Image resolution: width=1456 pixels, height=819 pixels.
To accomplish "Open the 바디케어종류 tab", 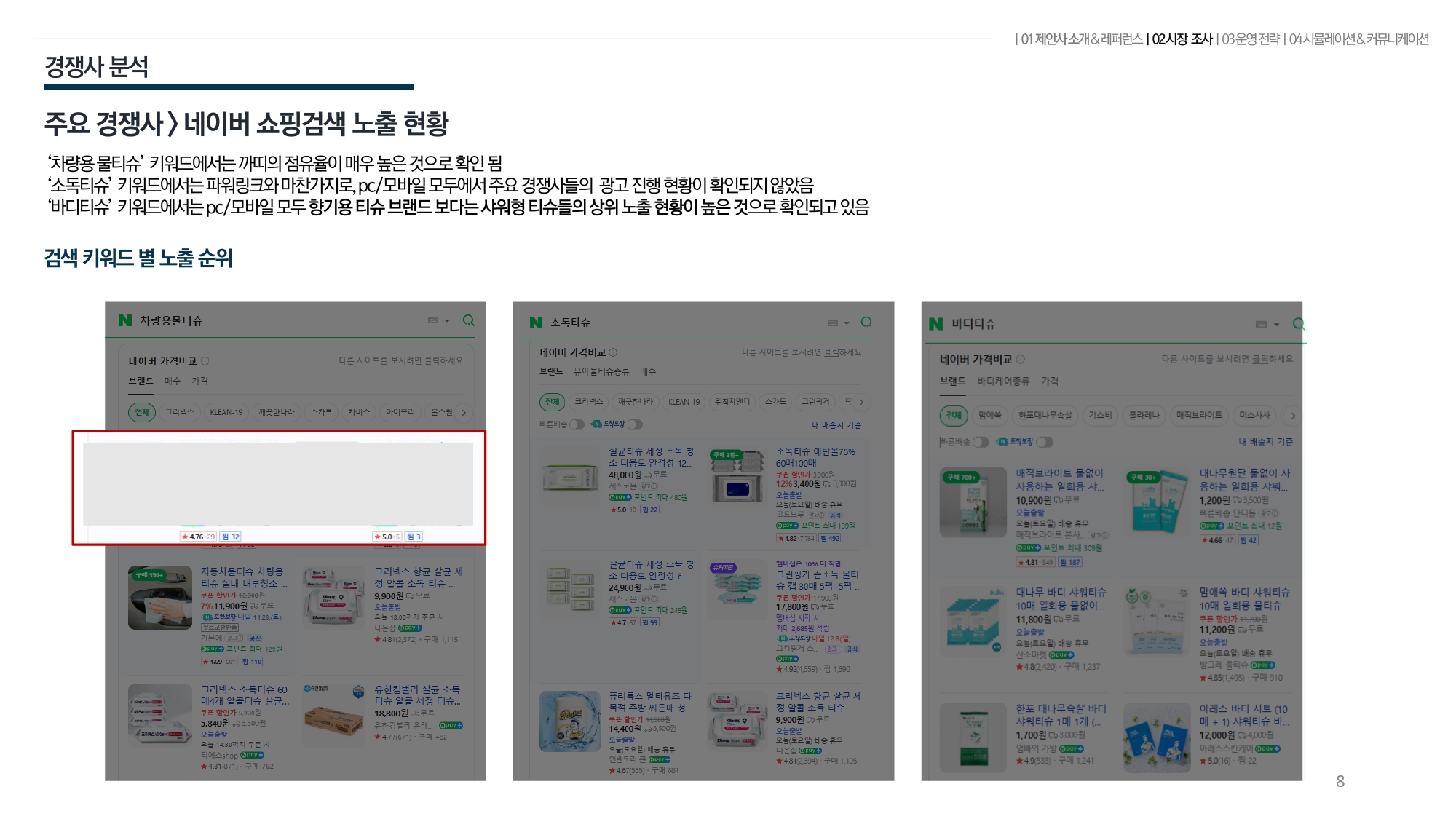I will 1003,381.
